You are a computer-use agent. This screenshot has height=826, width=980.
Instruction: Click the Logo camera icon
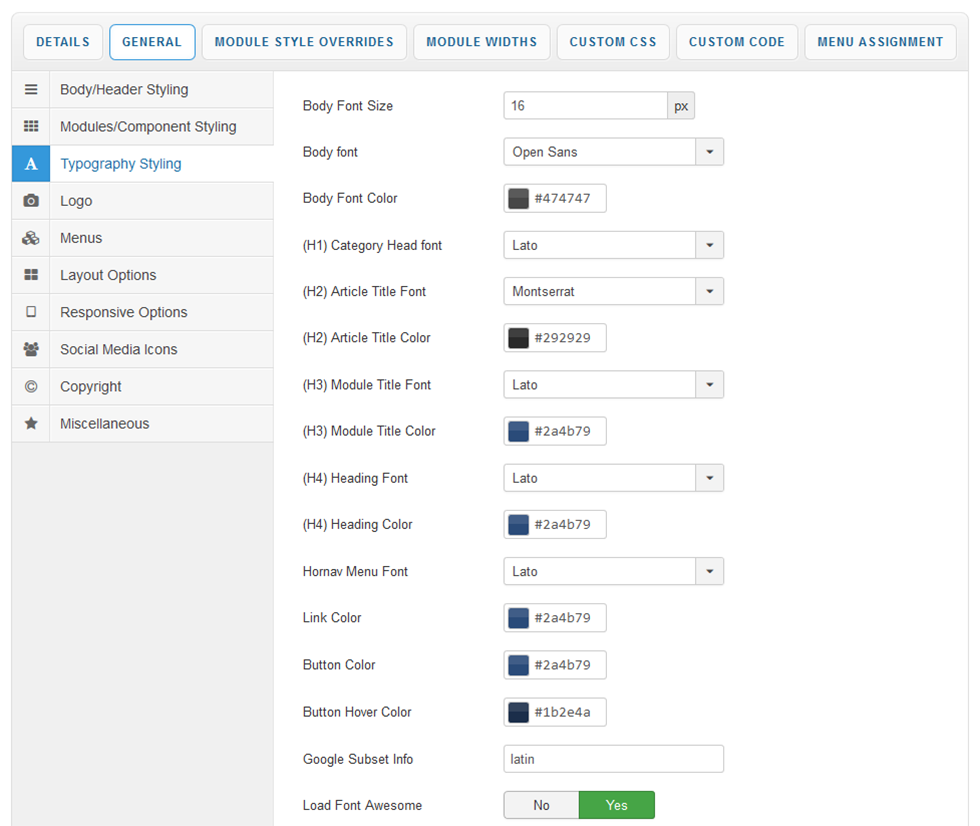coord(31,201)
